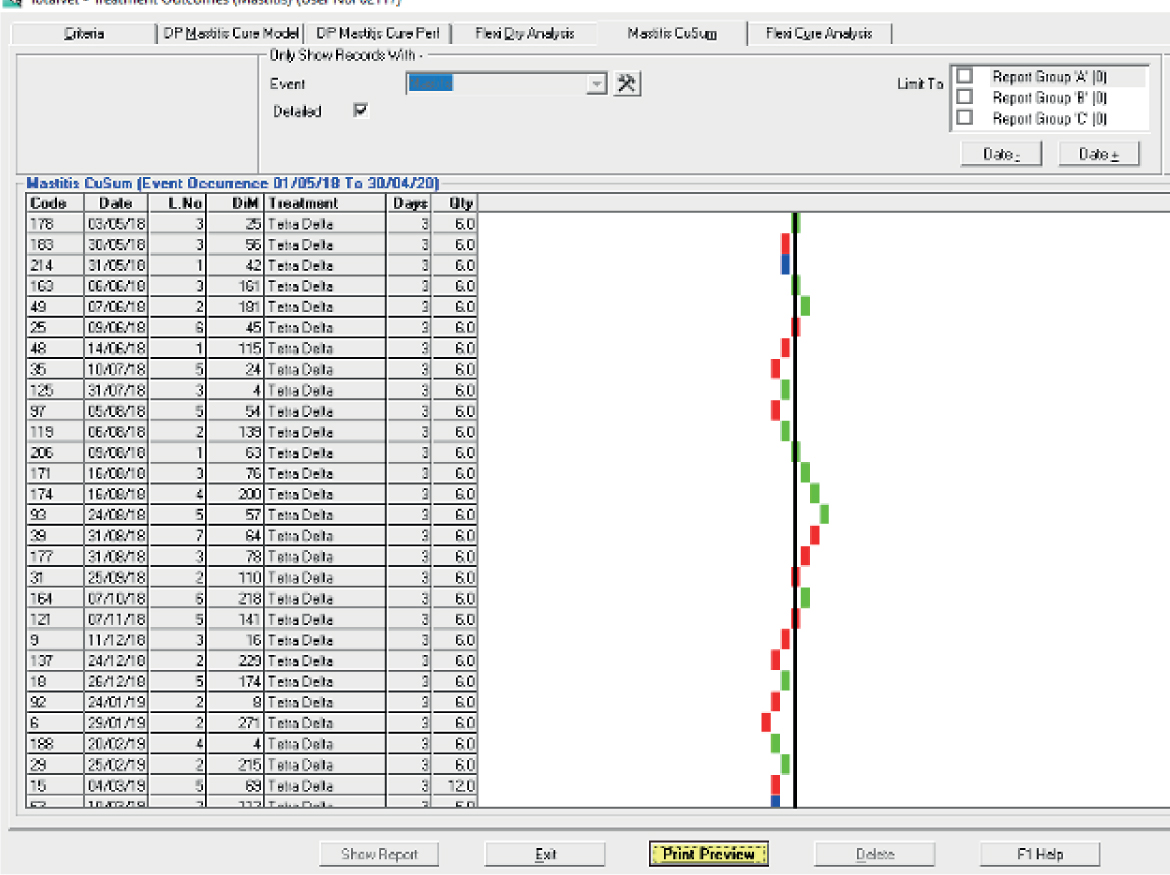The width and height of the screenshot is (1170, 875).
Task: Open F1 Help
Action: [1040, 854]
